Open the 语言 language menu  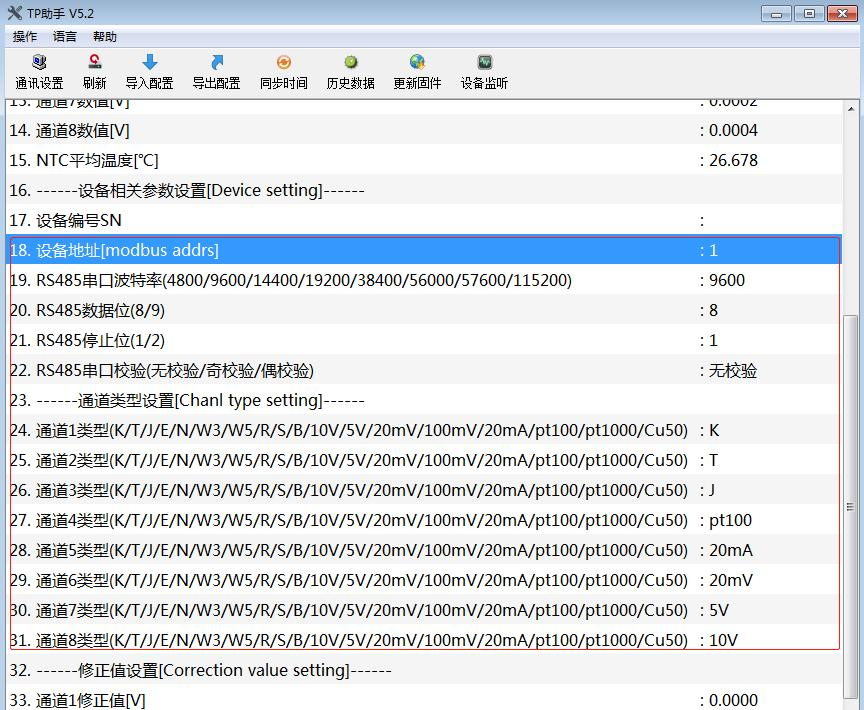click(x=65, y=37)
